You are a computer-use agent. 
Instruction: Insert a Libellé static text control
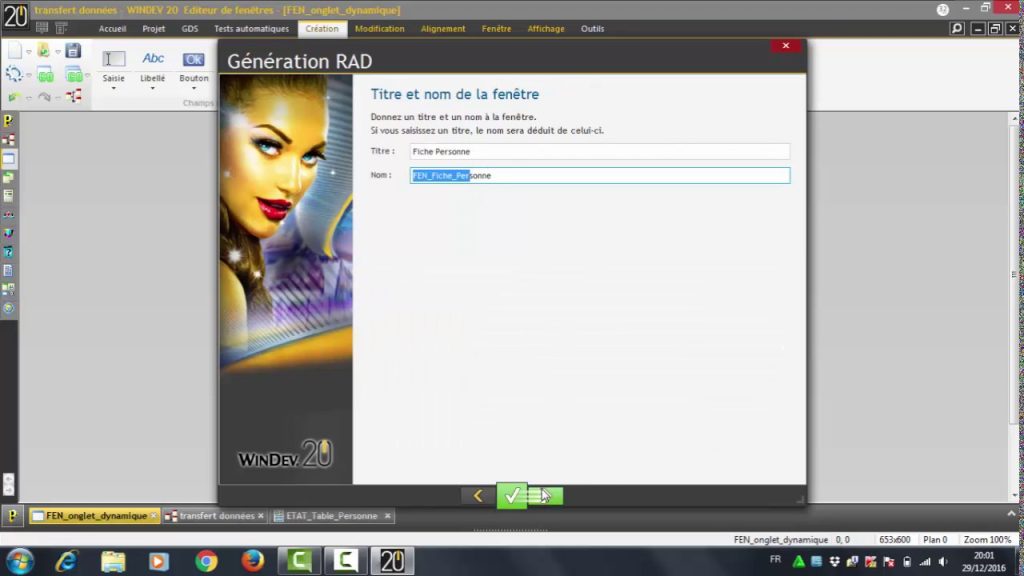(x=153, y=60)
